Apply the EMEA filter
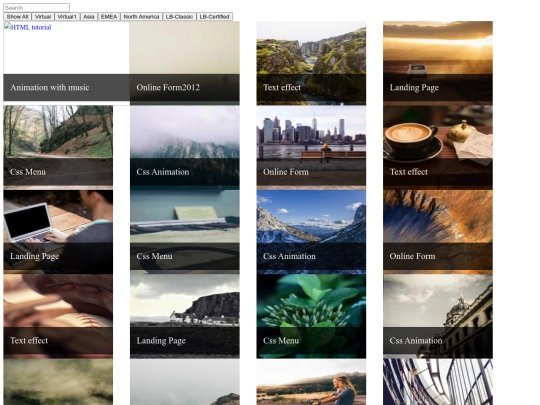This screenshot has width=540, height=405. pos(109,17)
